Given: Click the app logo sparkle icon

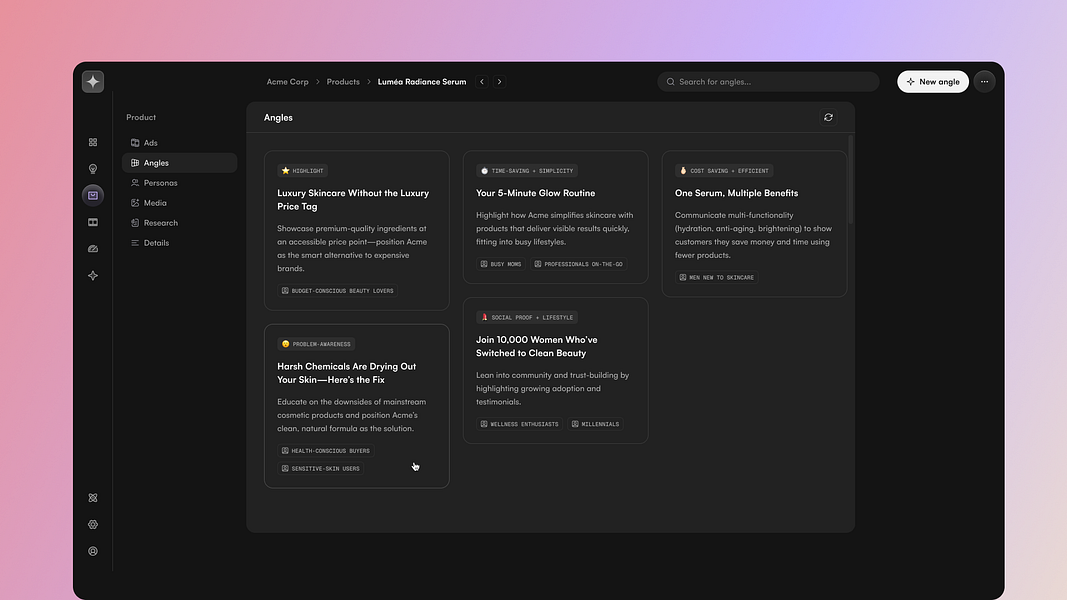Looking at the screenshot, I should [92, 81].
